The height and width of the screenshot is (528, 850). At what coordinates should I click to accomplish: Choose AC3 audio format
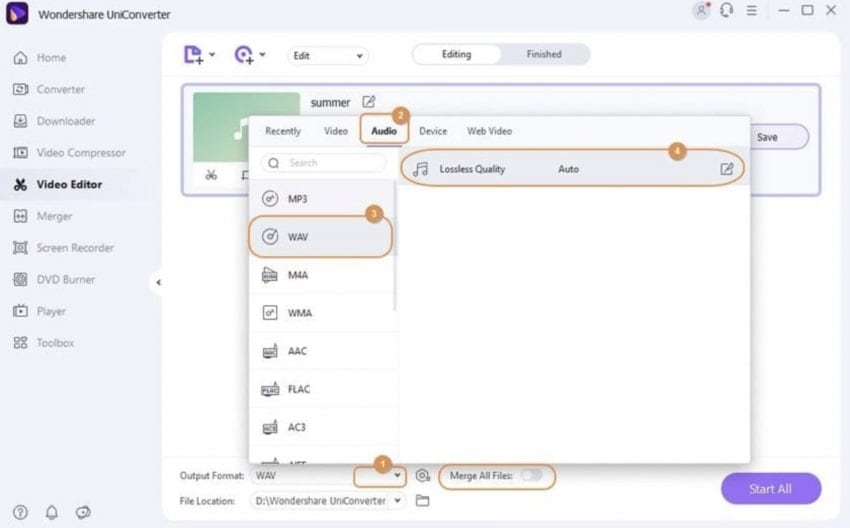[323, 427]
